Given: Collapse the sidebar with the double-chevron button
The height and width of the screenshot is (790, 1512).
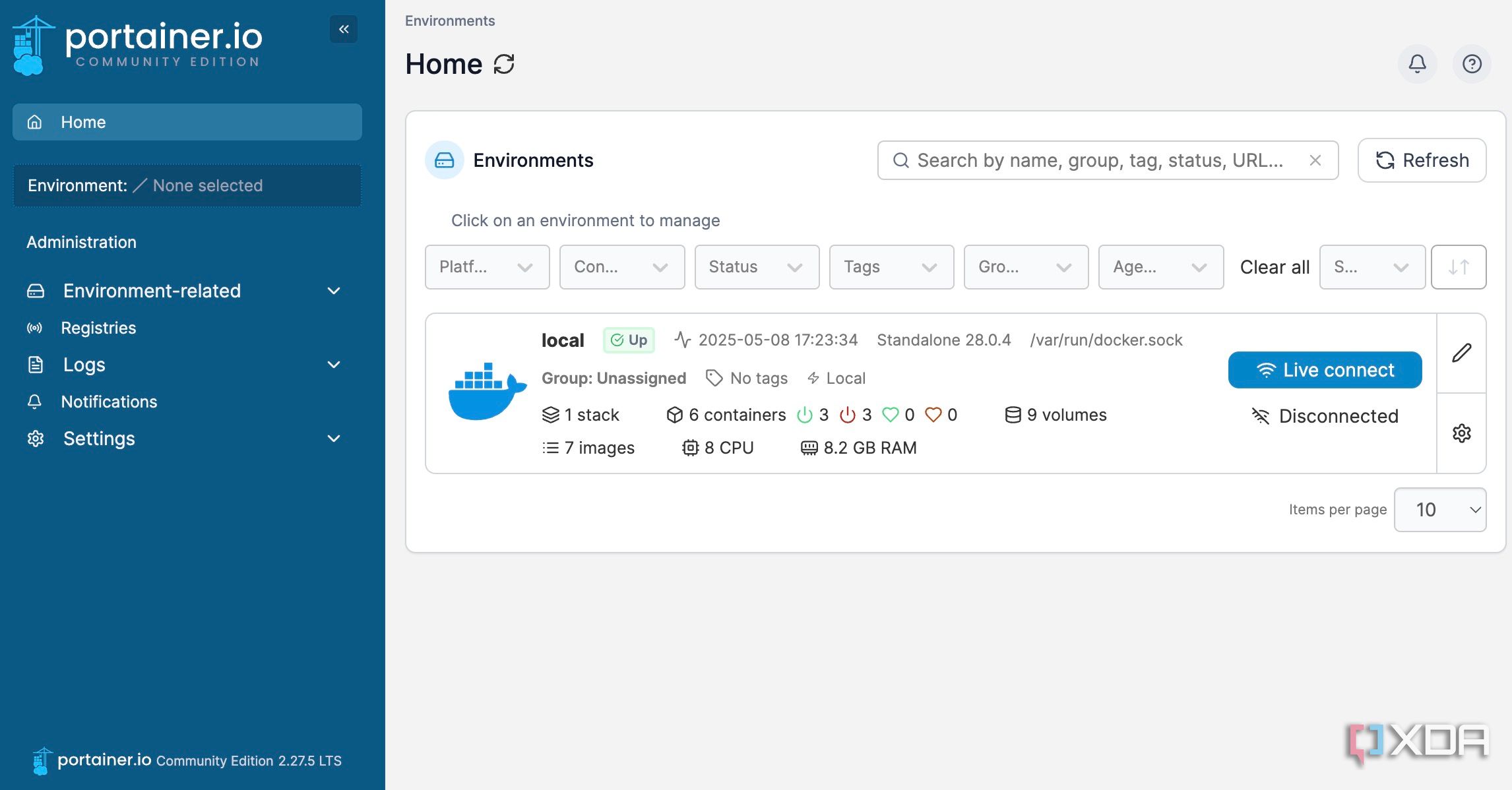Looking at the screenshot, I should 342,29.
